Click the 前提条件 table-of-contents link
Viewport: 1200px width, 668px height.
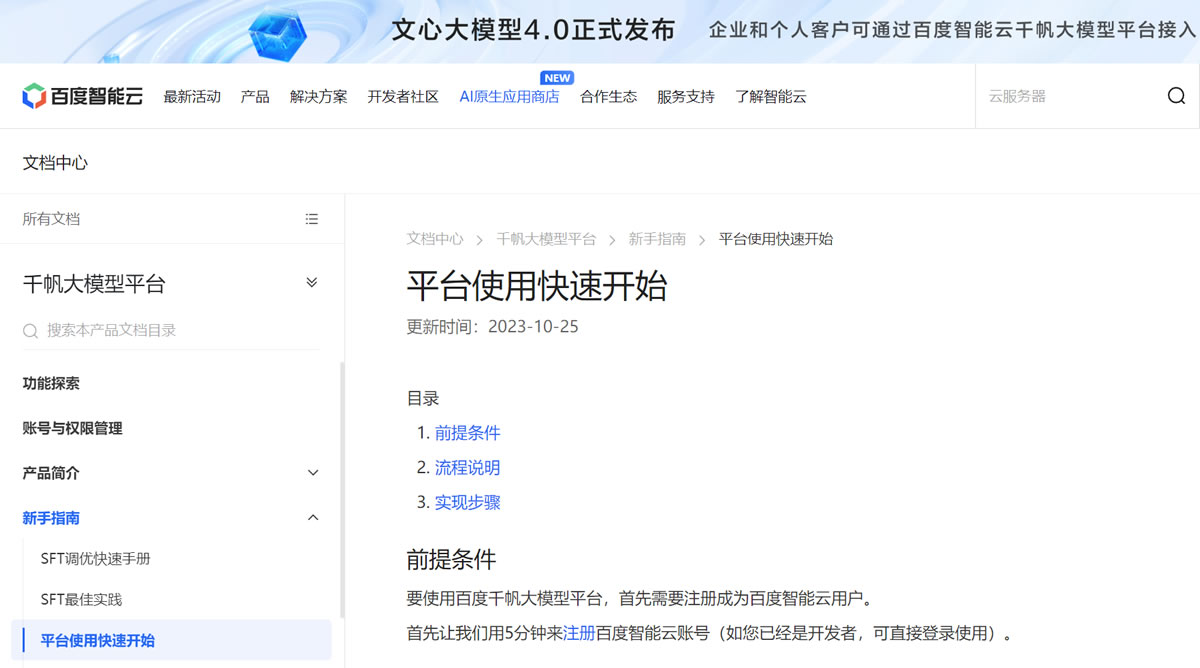point(467,433)
